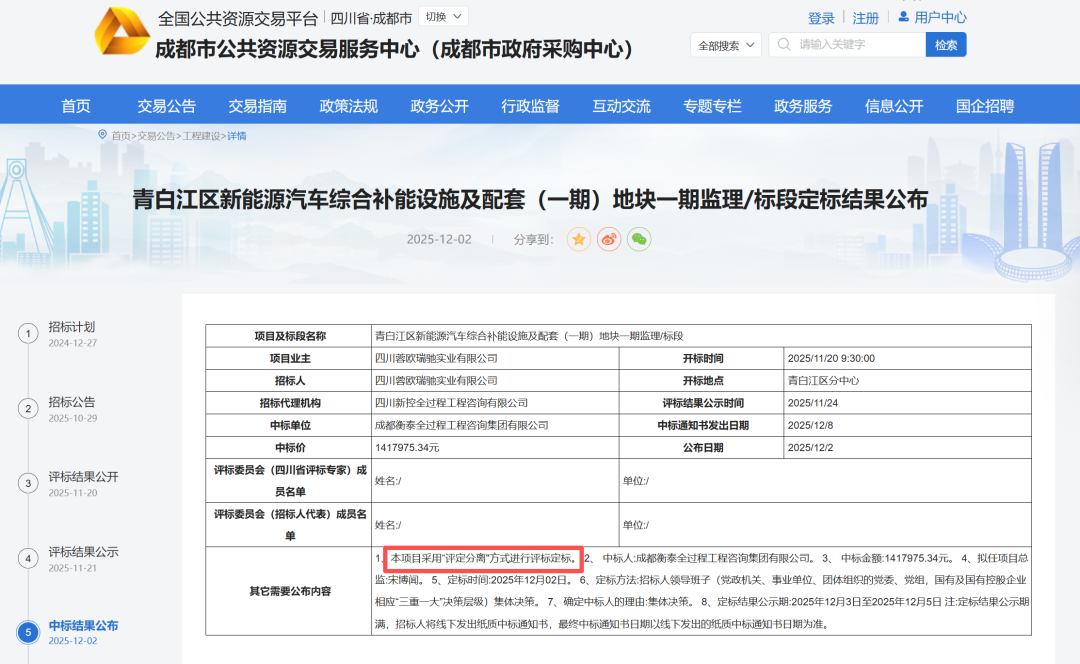Click the user center person icon
1080x664 pixels.
tap(903, 17)
